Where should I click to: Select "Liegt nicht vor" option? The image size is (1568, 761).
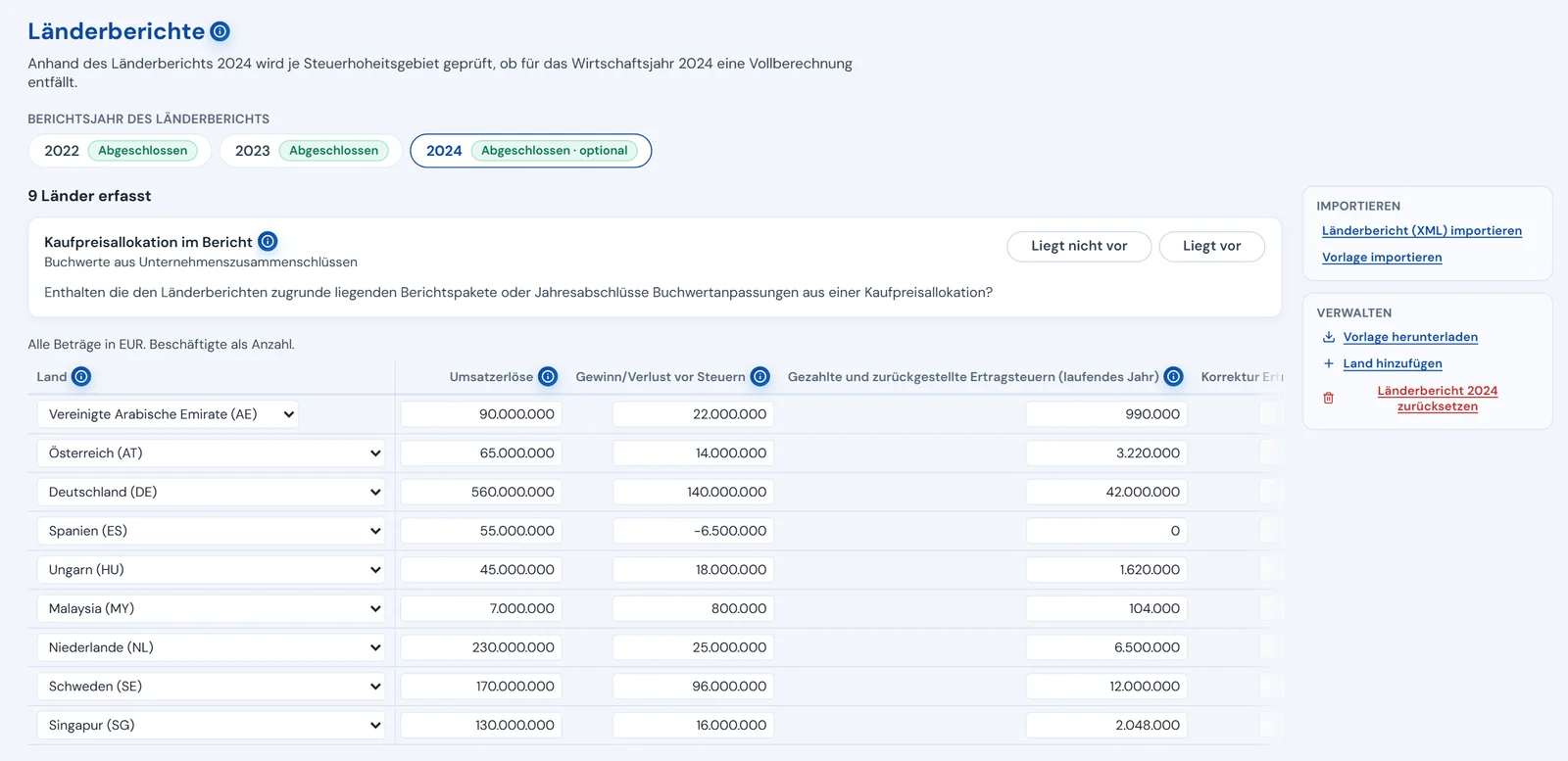pos(1079,246)
